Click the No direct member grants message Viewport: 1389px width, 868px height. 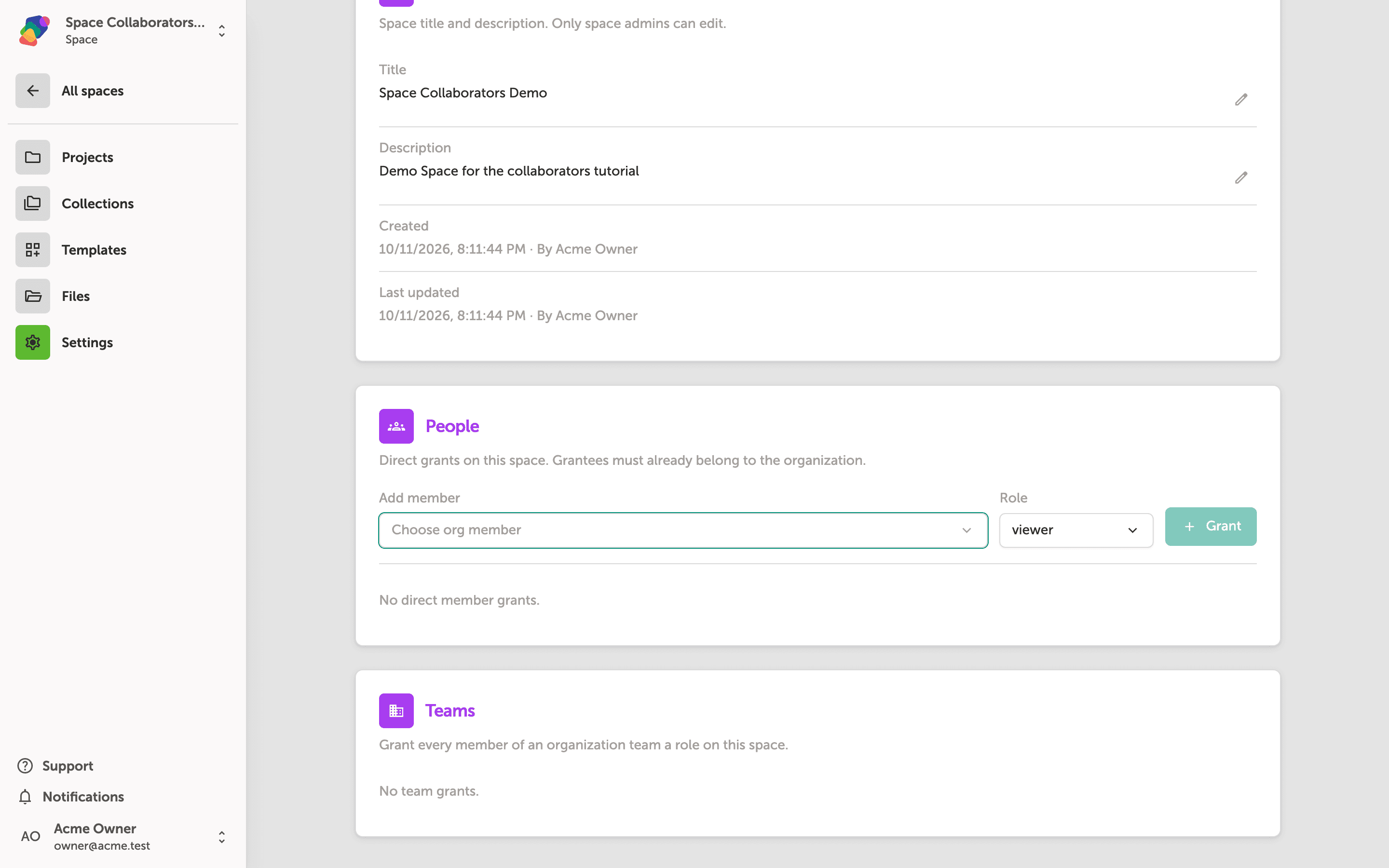point(459,600)
